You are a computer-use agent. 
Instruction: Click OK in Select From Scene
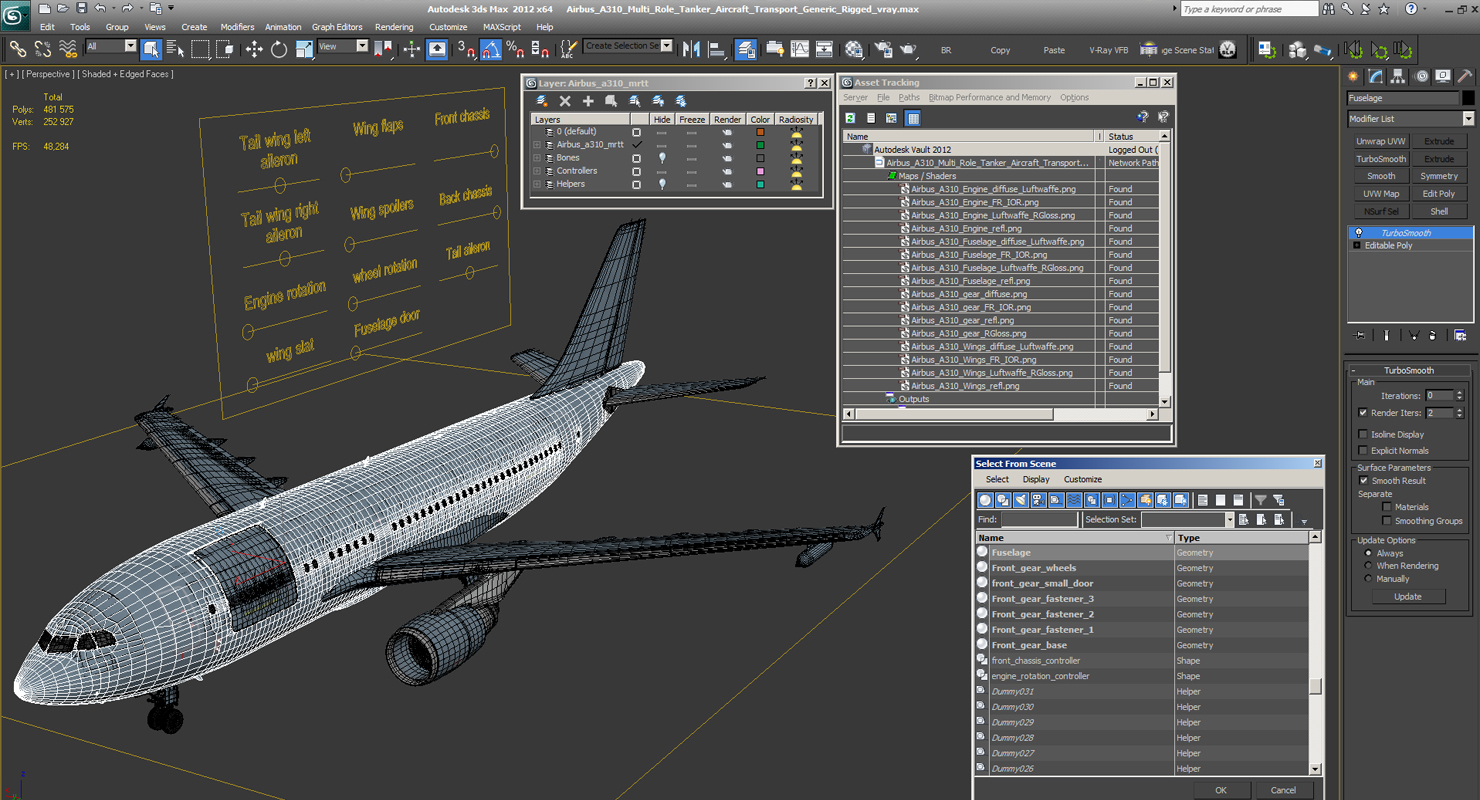point(1220,790)
